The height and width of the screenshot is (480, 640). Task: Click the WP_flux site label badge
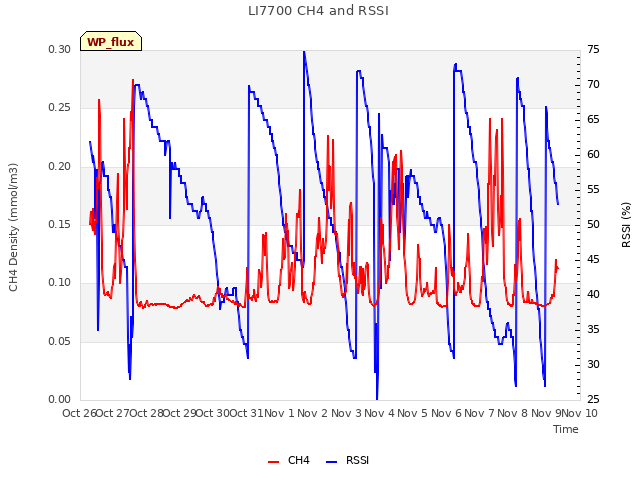click(x=111, y=42)
